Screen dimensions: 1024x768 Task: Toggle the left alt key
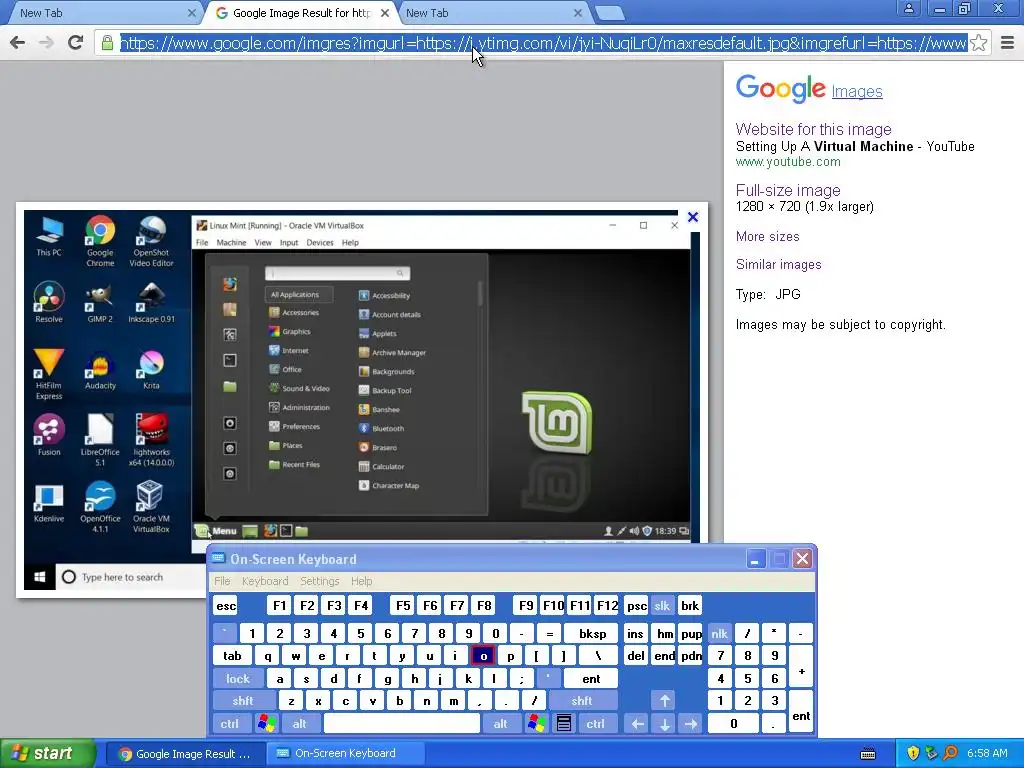coord(299,724)
